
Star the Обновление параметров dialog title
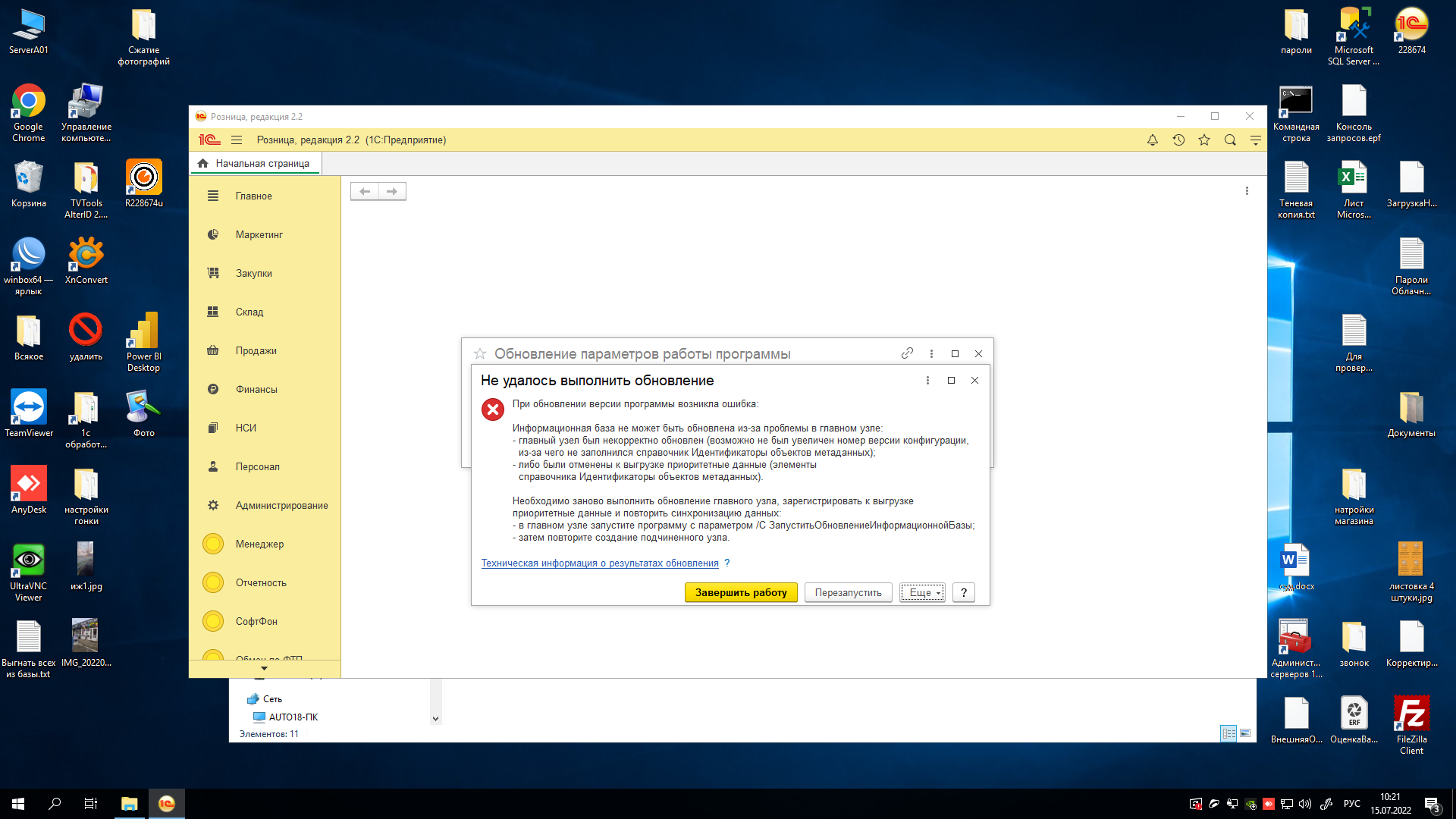[480, 354]
